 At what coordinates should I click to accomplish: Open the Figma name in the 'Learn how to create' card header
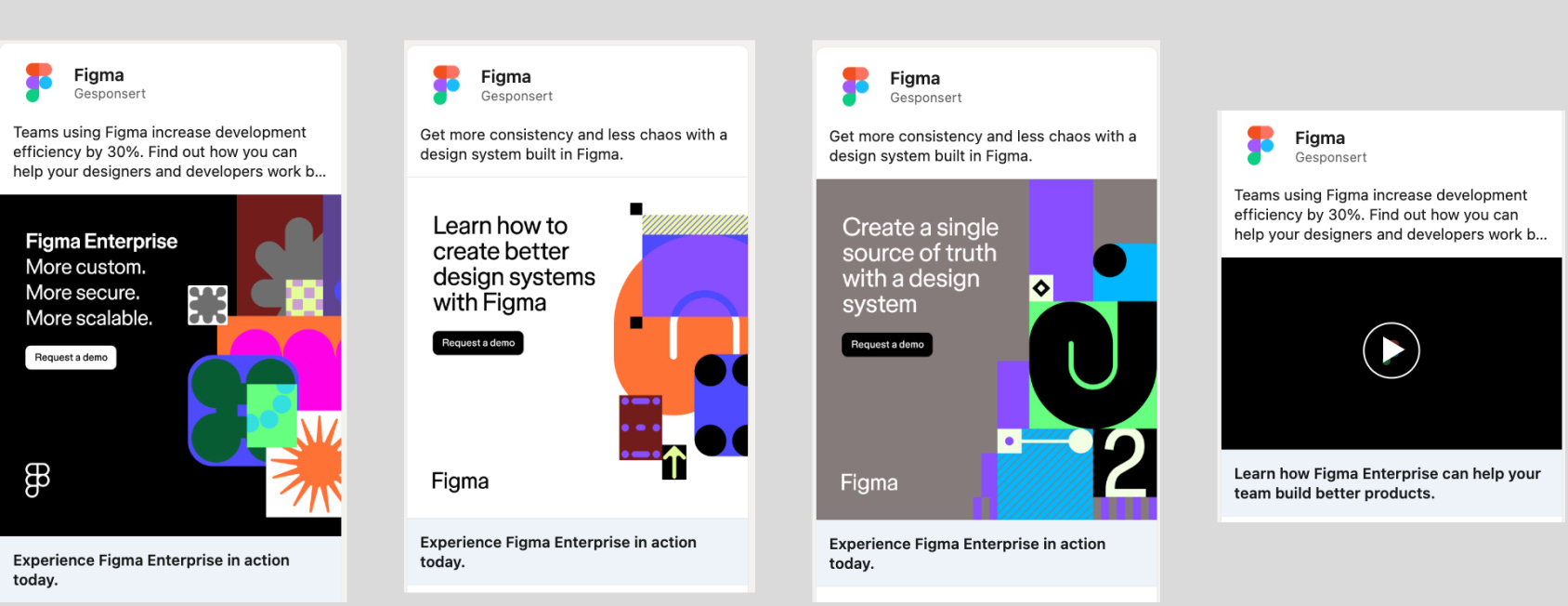point(505,76)
